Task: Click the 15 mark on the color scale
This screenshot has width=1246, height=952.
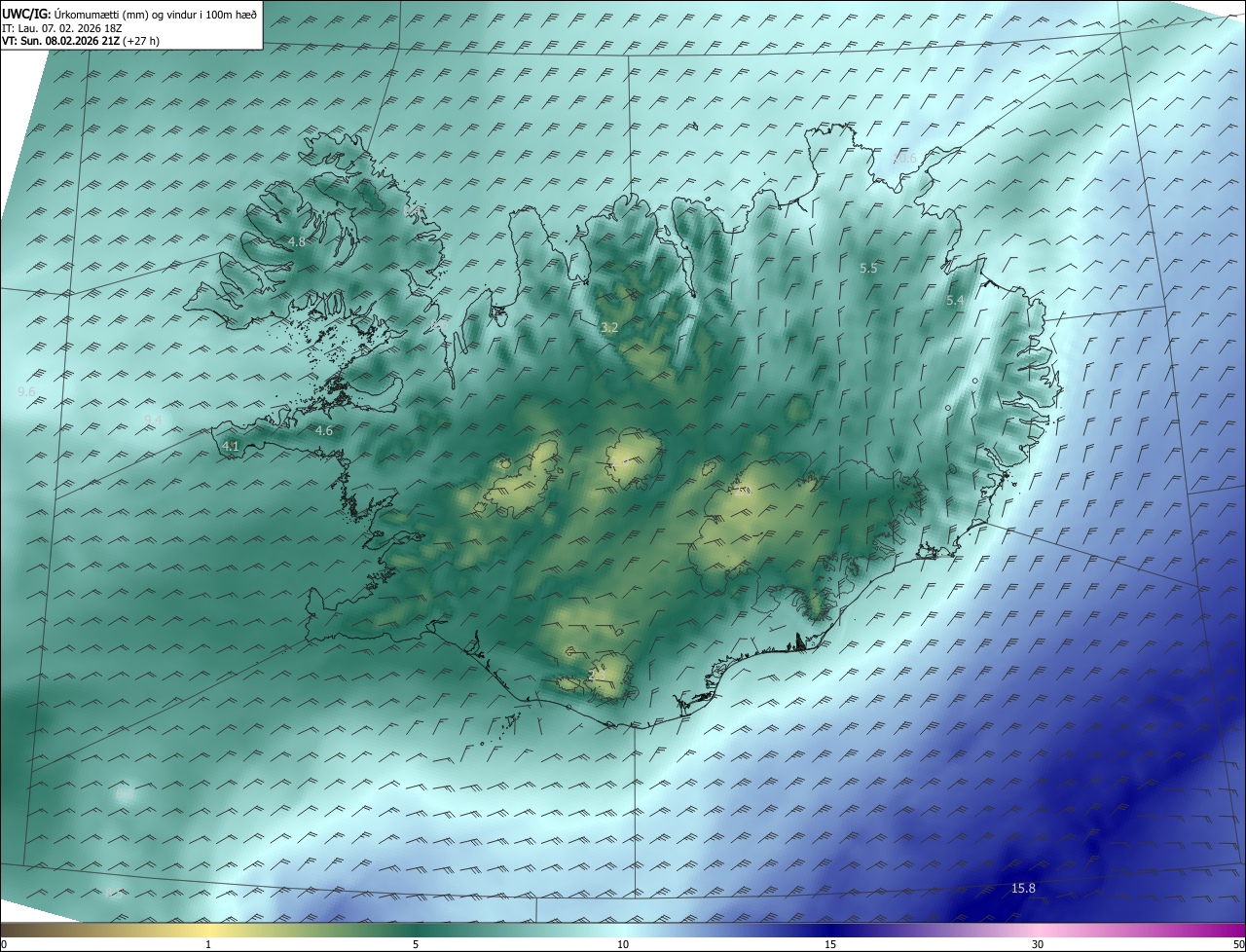Action: tap(830, 945)
